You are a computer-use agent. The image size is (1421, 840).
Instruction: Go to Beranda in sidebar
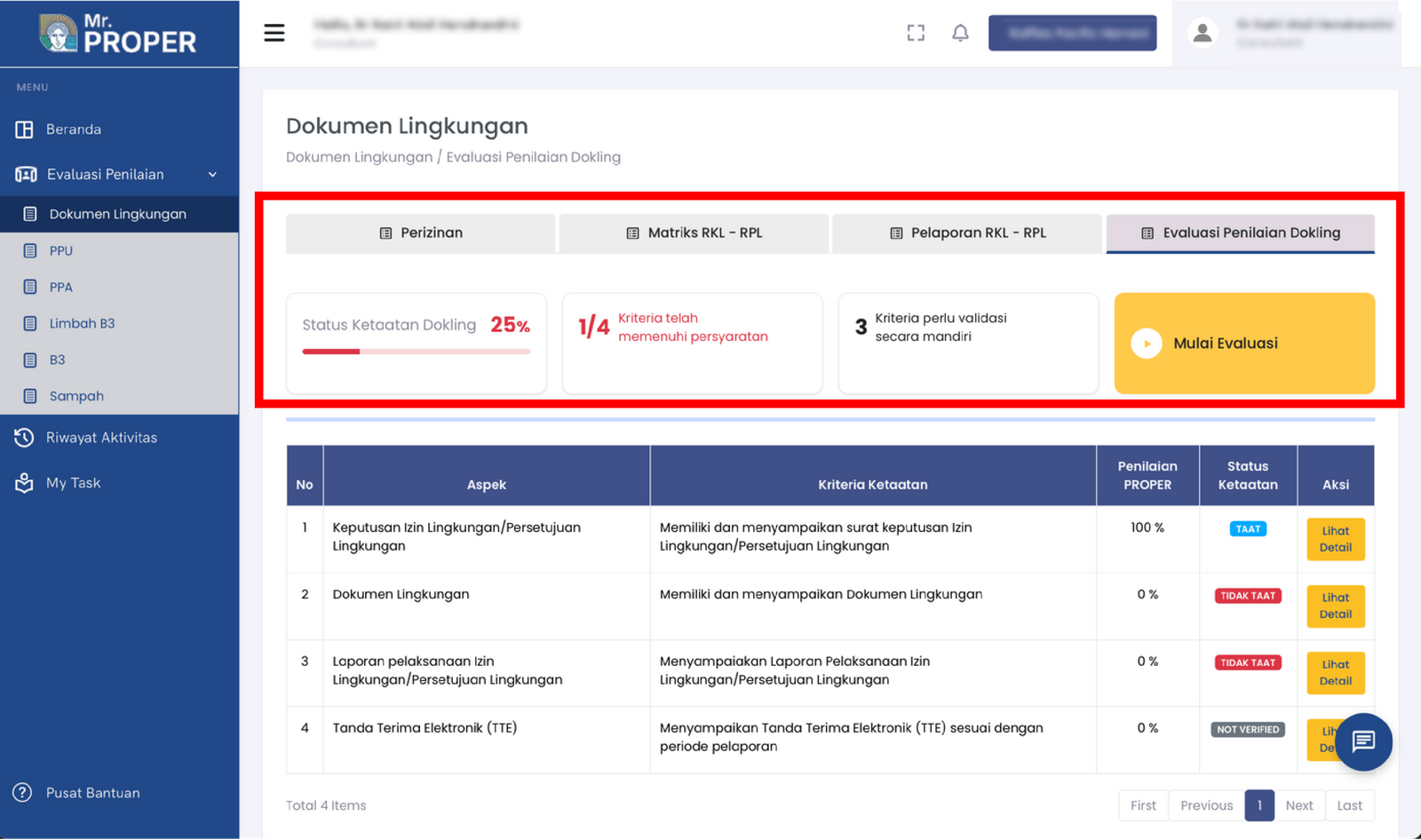click(x=73, y=130)
